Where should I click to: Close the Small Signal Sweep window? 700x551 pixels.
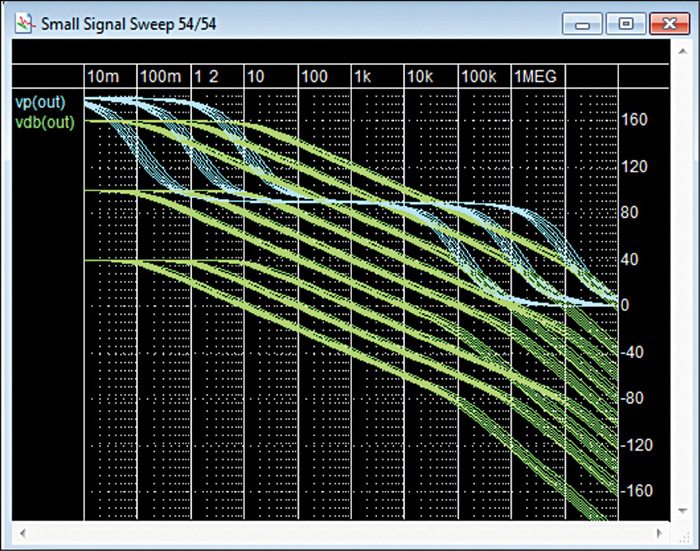pos(666,22)
